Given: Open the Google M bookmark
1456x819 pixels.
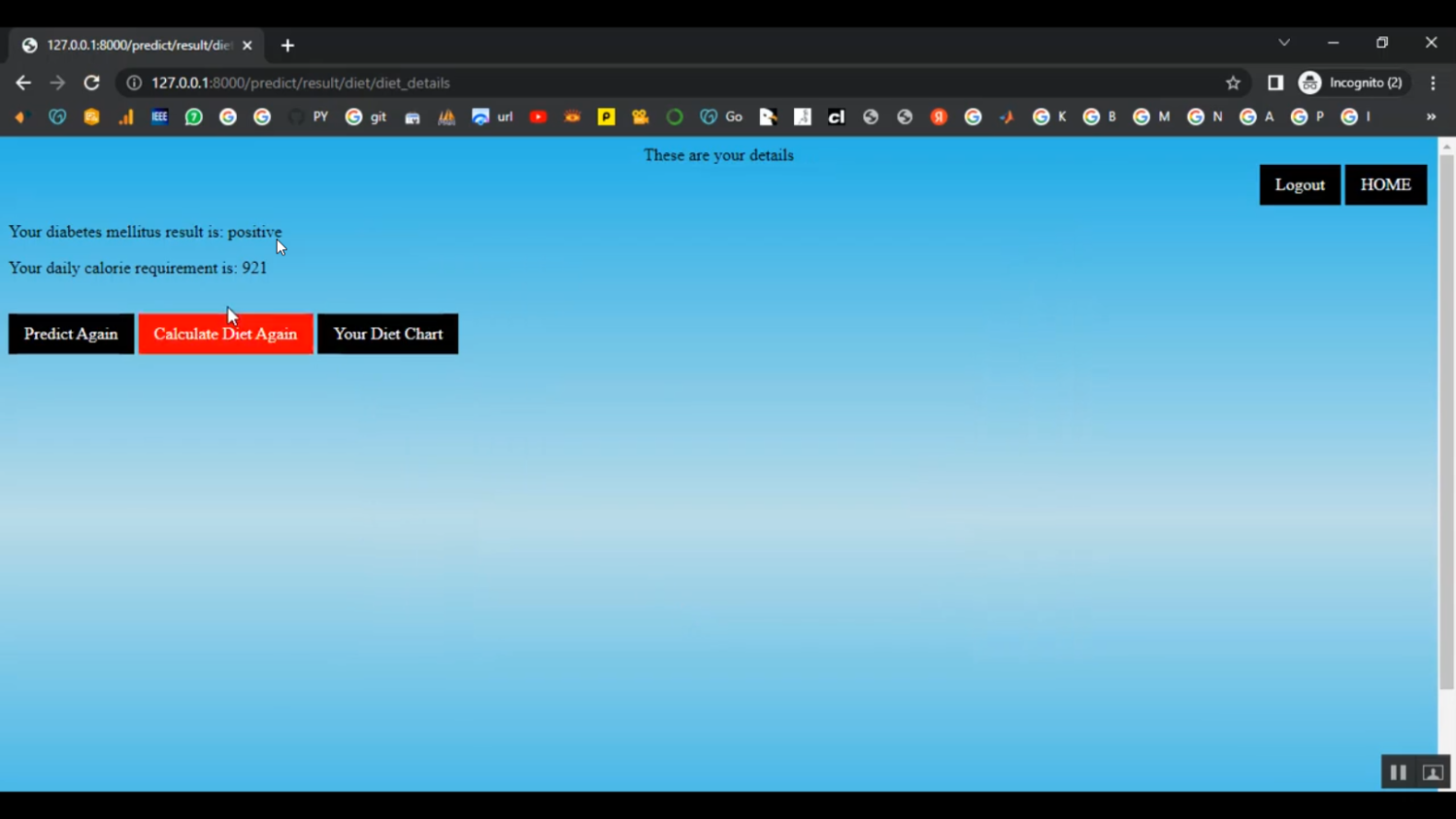Looking at the screenshot, I should coord(1151,117).
